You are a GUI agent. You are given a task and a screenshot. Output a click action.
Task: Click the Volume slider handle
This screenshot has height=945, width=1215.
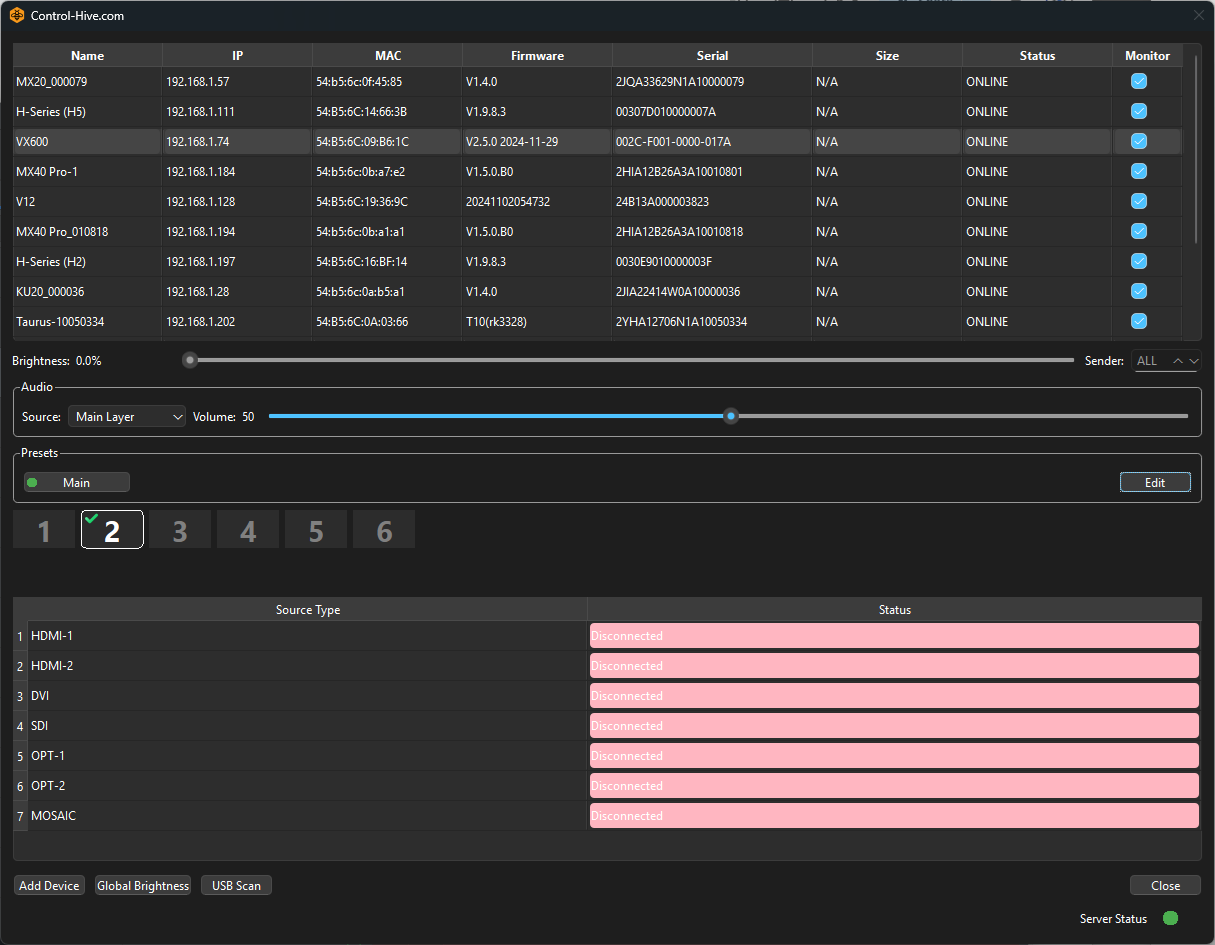click(x=731, y=416)
